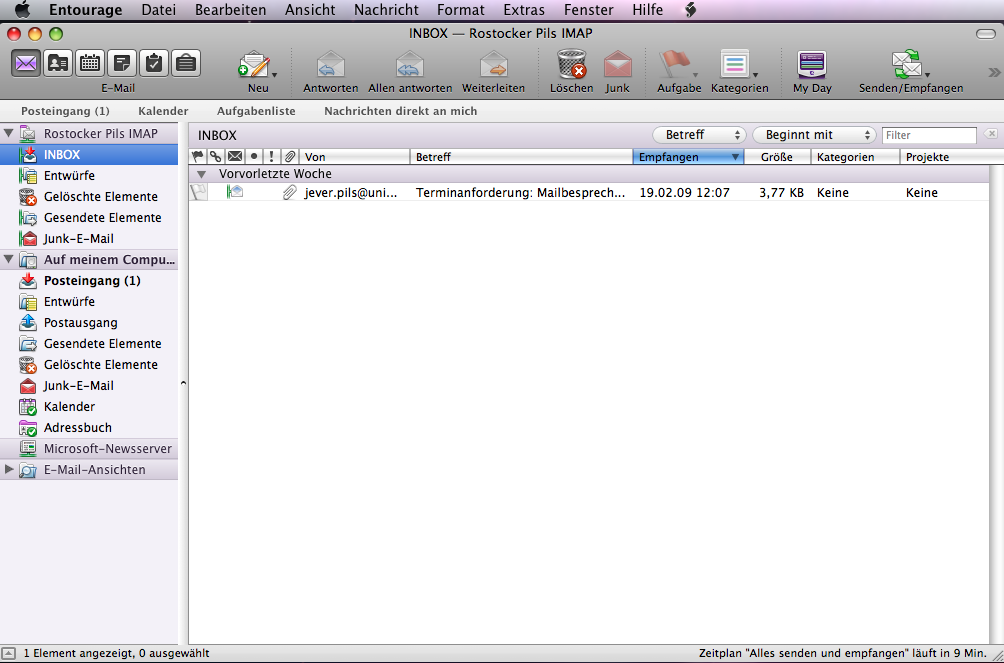Click Allen antworten toolbar icon

[x=410, y=64]
